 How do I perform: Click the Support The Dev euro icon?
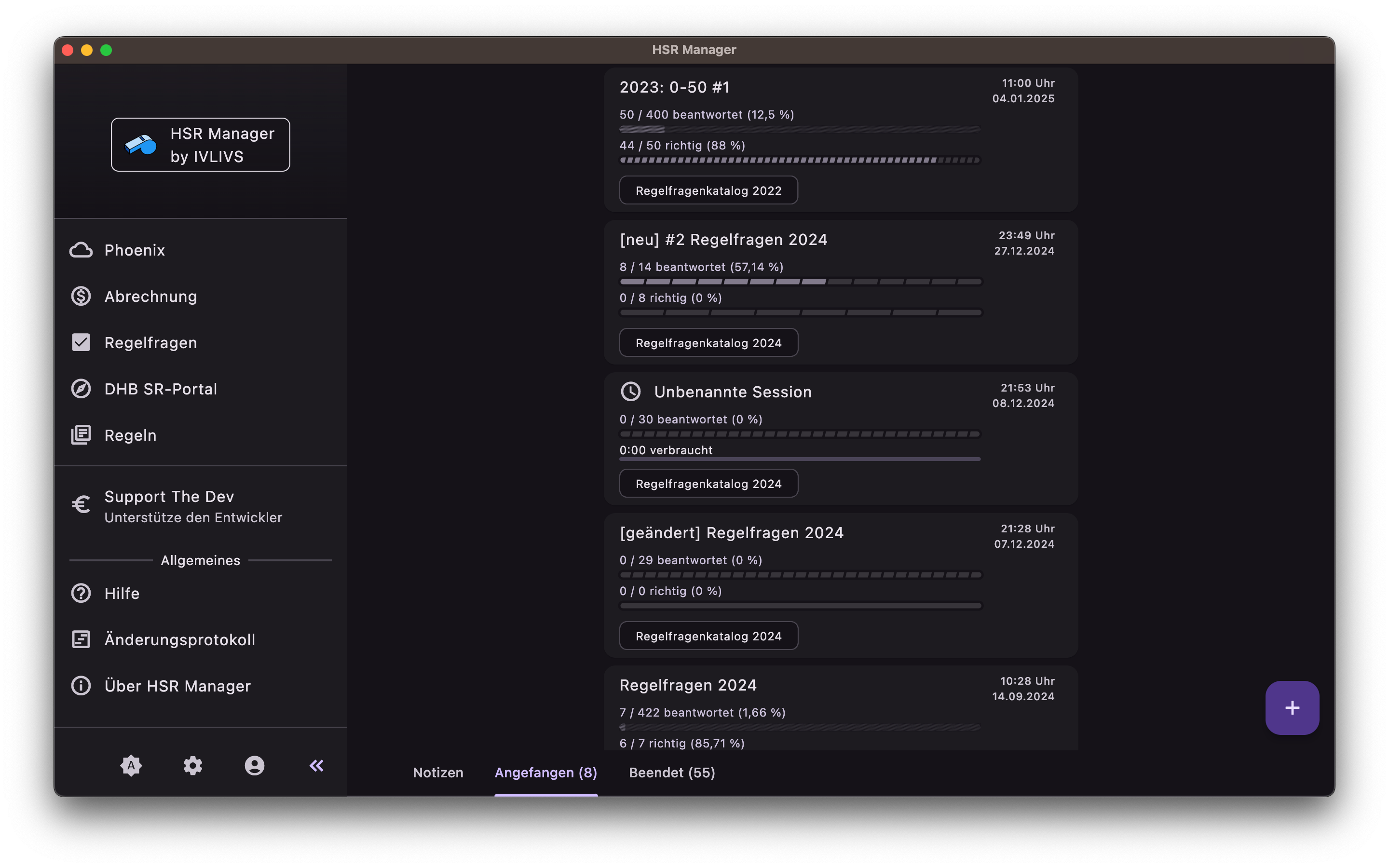pos(81,504)
